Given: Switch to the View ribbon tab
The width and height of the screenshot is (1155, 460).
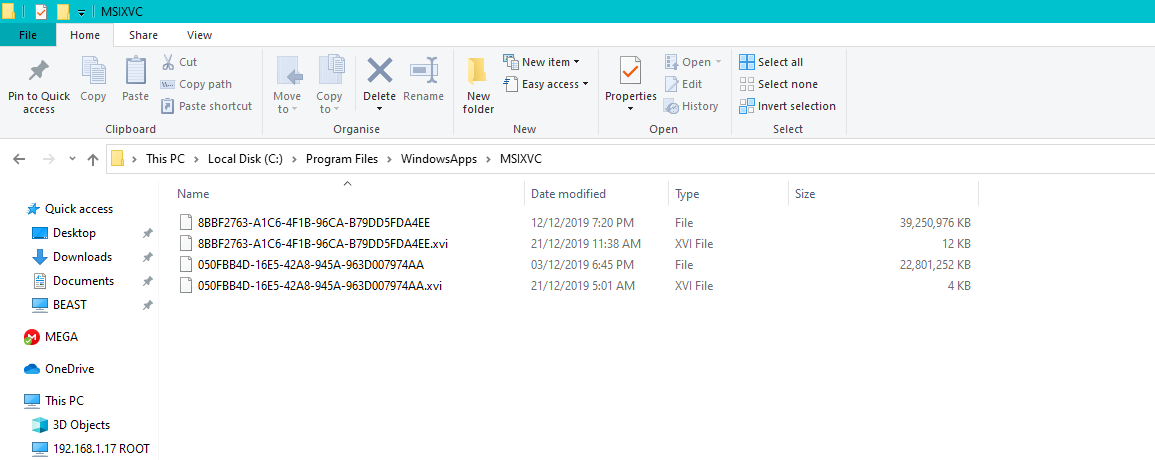Looking at the screenshot, I should [200, 35].
